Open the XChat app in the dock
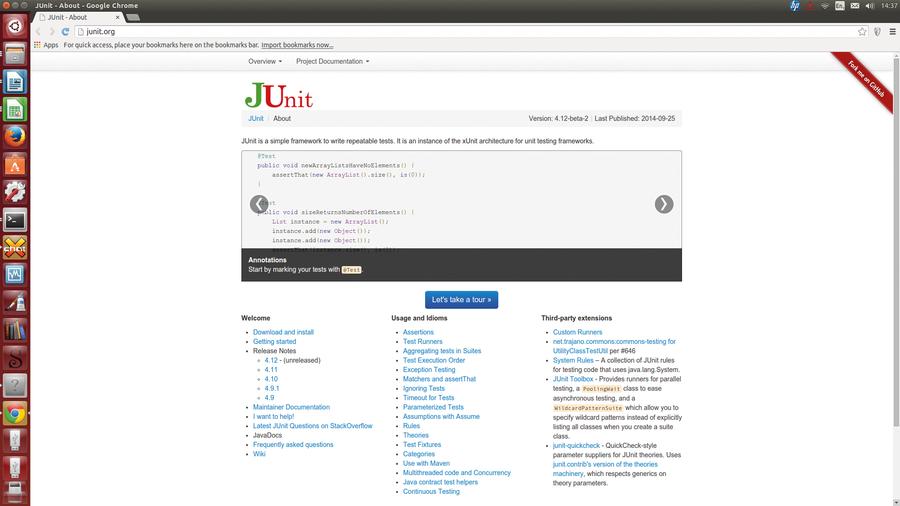900x506 pixels. 15,247
